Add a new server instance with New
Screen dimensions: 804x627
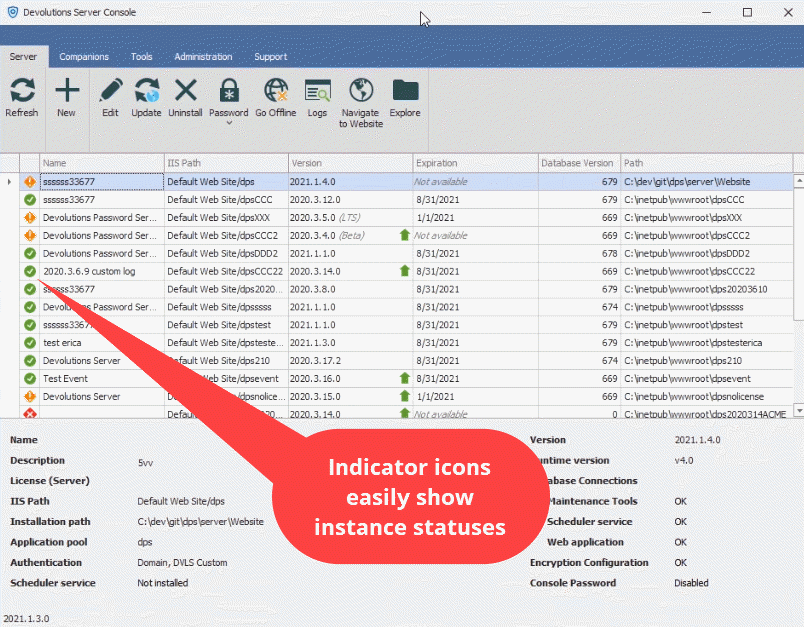(x=66, y=91)
